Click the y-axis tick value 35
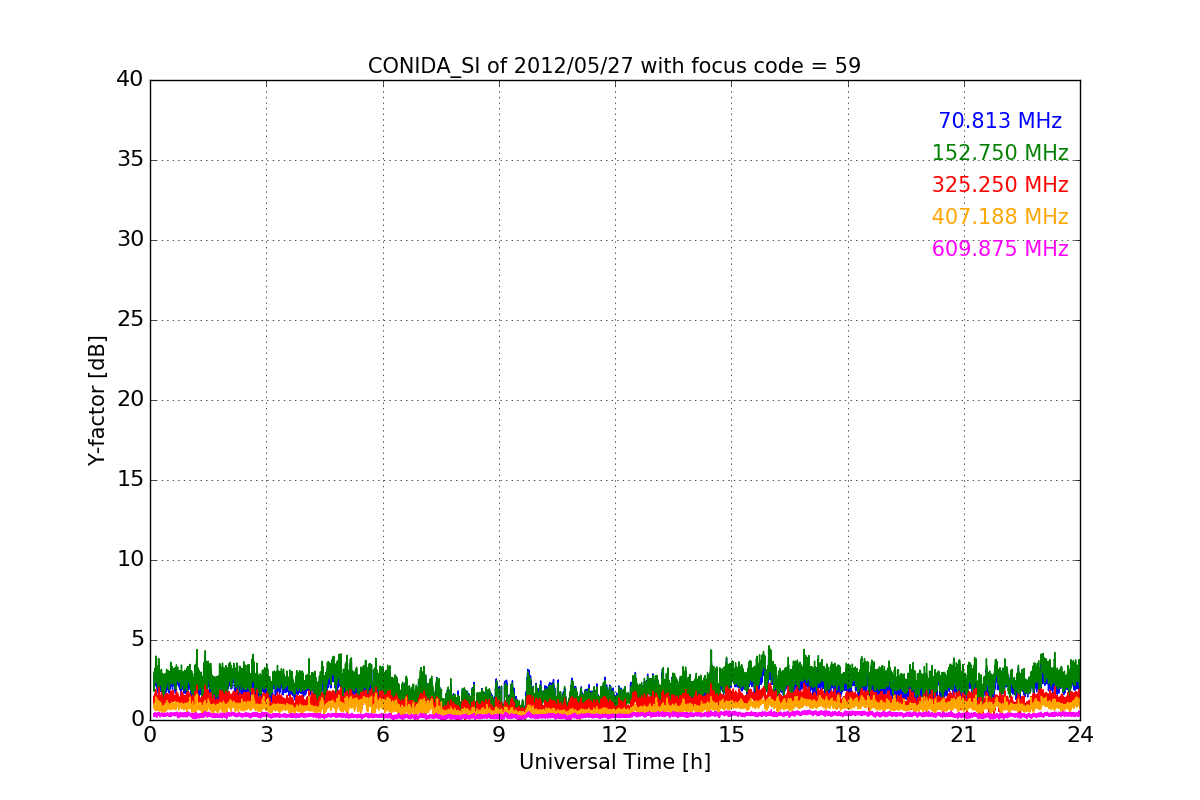This screenshot has height=800, width=1200. (130, 160)
